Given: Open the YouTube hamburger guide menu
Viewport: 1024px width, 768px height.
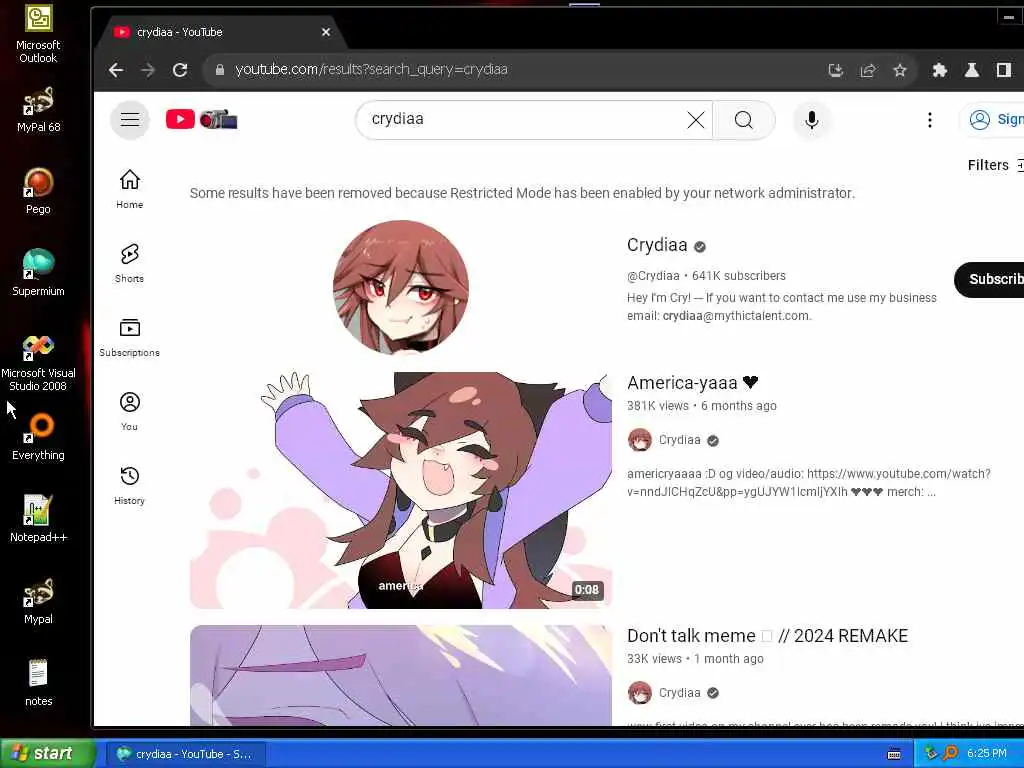Looking at the screenshot, I should coord(129,120).
